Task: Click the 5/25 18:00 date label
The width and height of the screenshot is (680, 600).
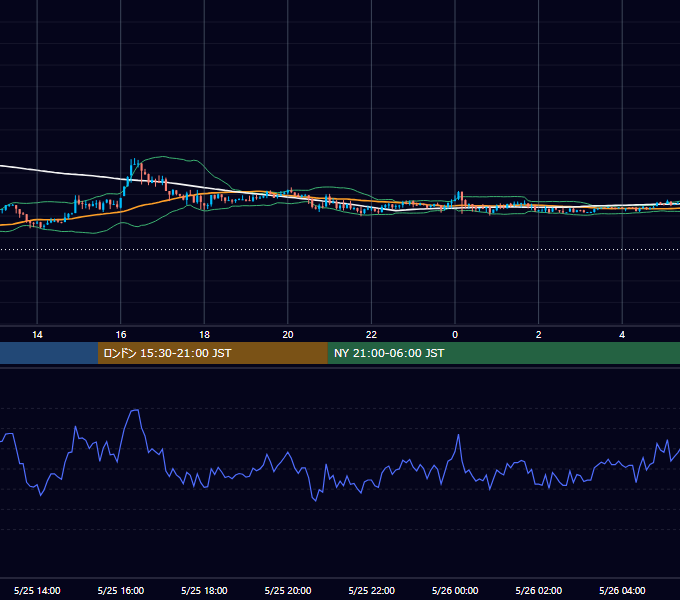Action: click(x=204, y=590)
